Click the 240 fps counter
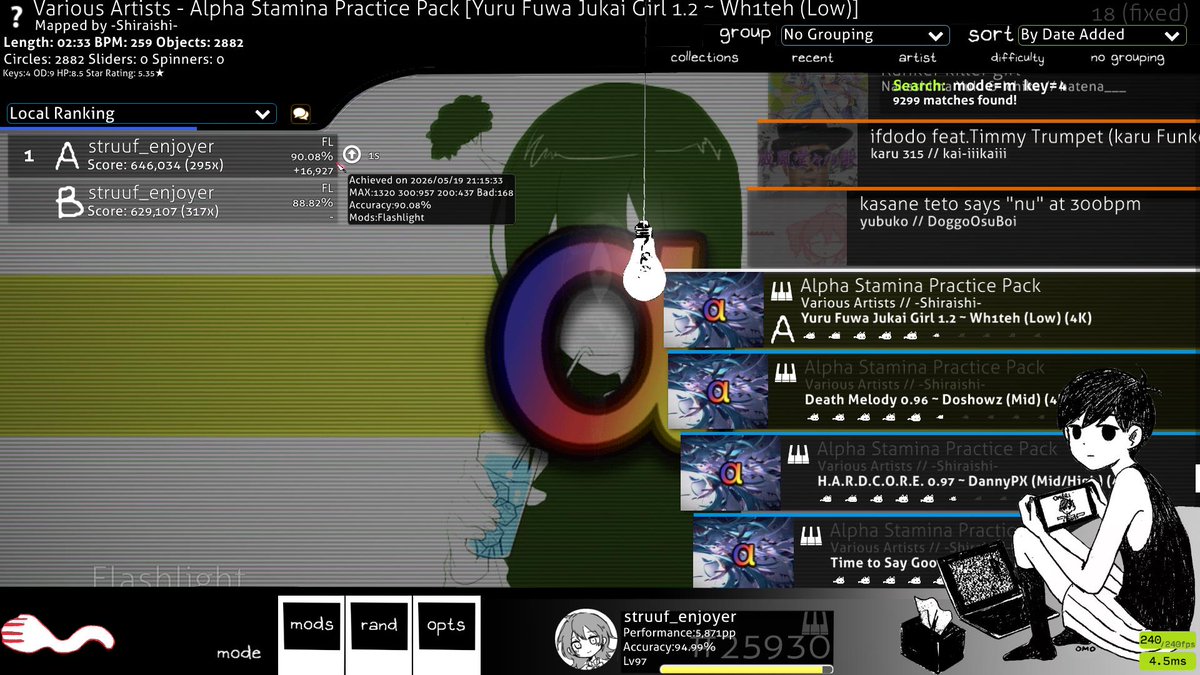The image size is (1200, 675). [x=1166, y=640]
